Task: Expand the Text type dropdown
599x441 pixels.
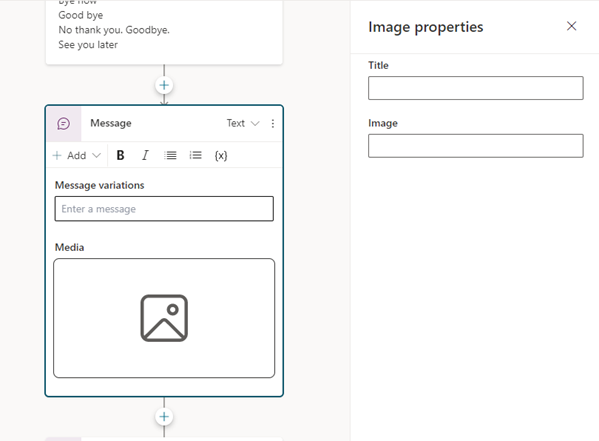Action: click(x=243, y=123)
